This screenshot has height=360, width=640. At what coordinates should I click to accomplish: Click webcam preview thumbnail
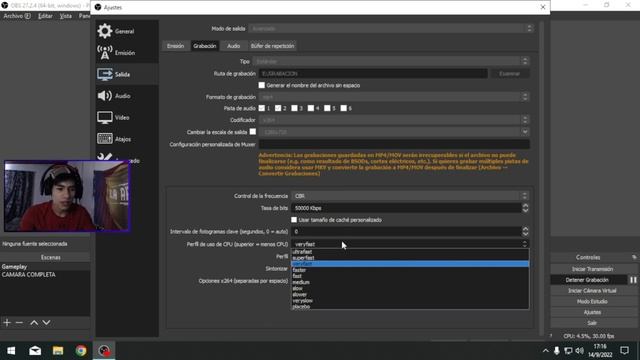pos(67,196)
